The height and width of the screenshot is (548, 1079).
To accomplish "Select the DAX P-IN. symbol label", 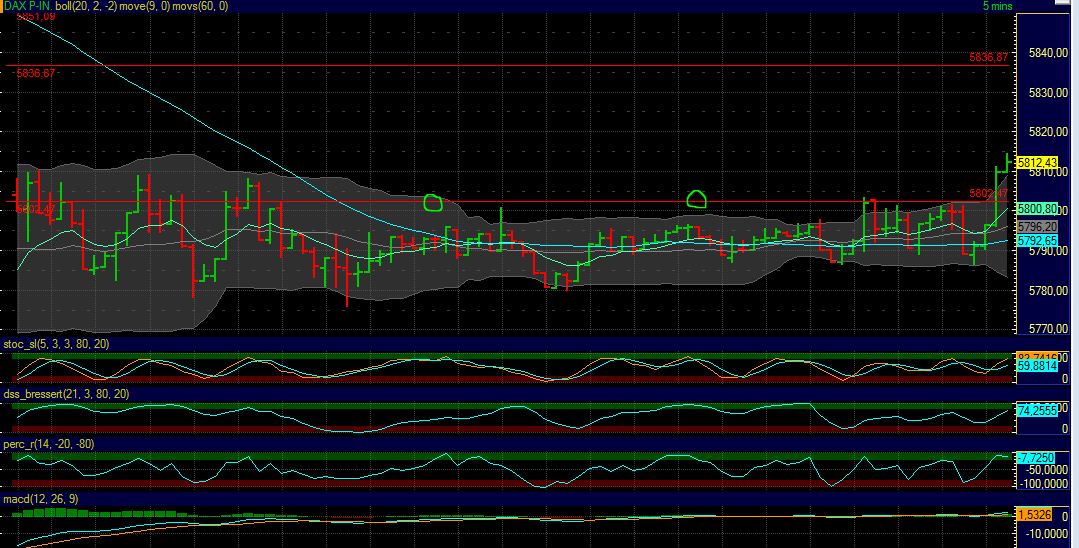I will coord(27,6).
